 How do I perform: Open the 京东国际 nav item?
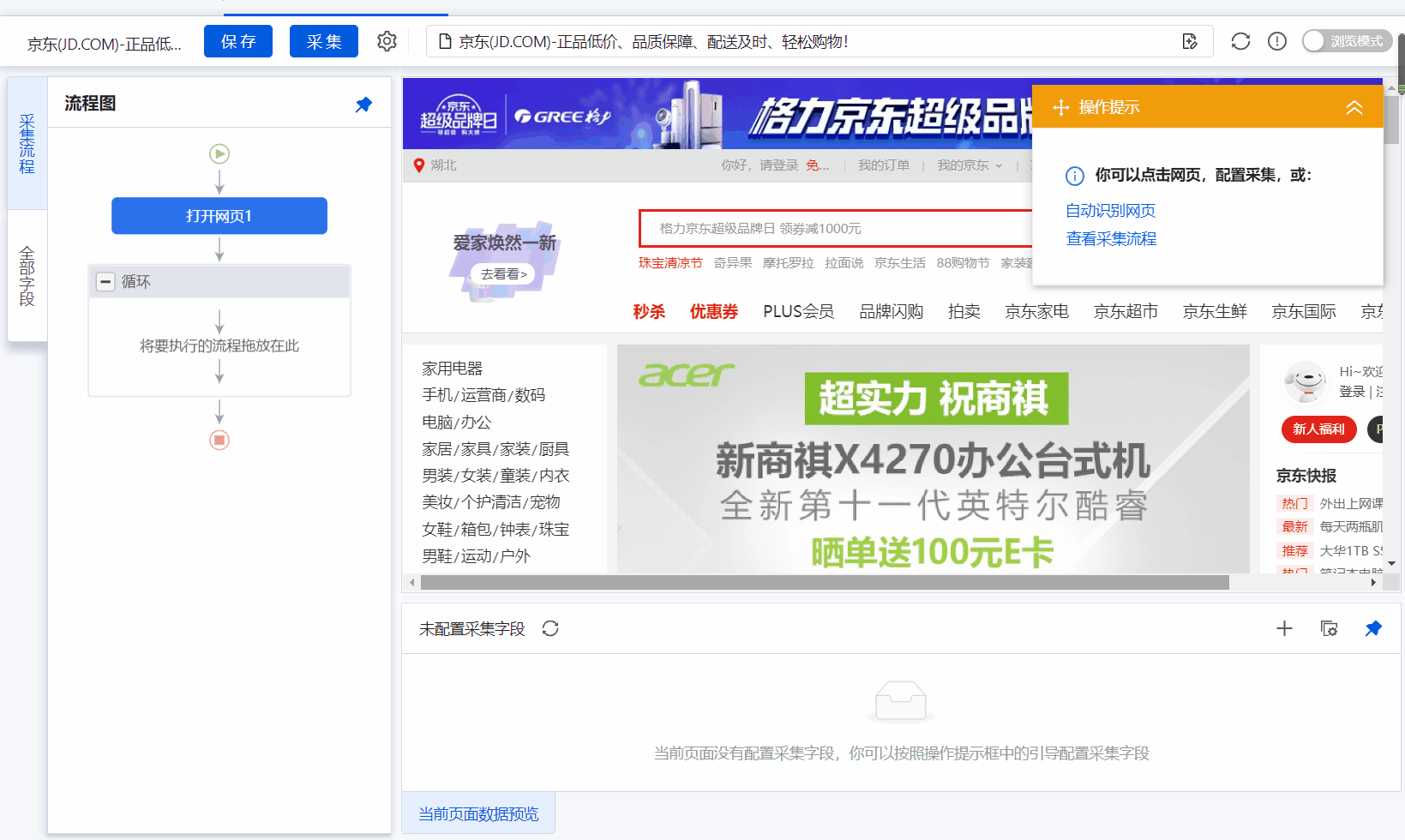[x=1304, y=312]
